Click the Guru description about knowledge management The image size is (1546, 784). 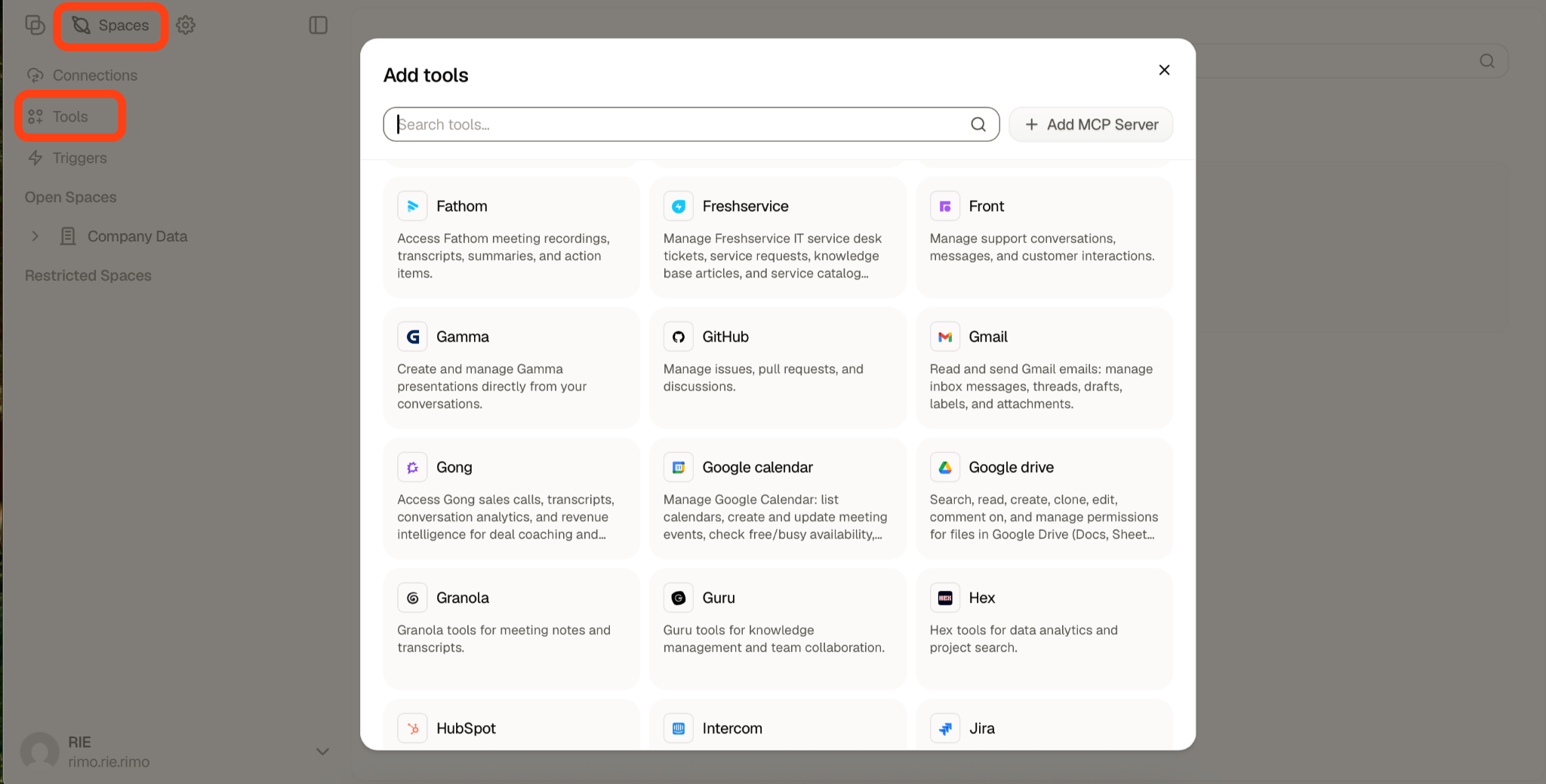(774, 638)
